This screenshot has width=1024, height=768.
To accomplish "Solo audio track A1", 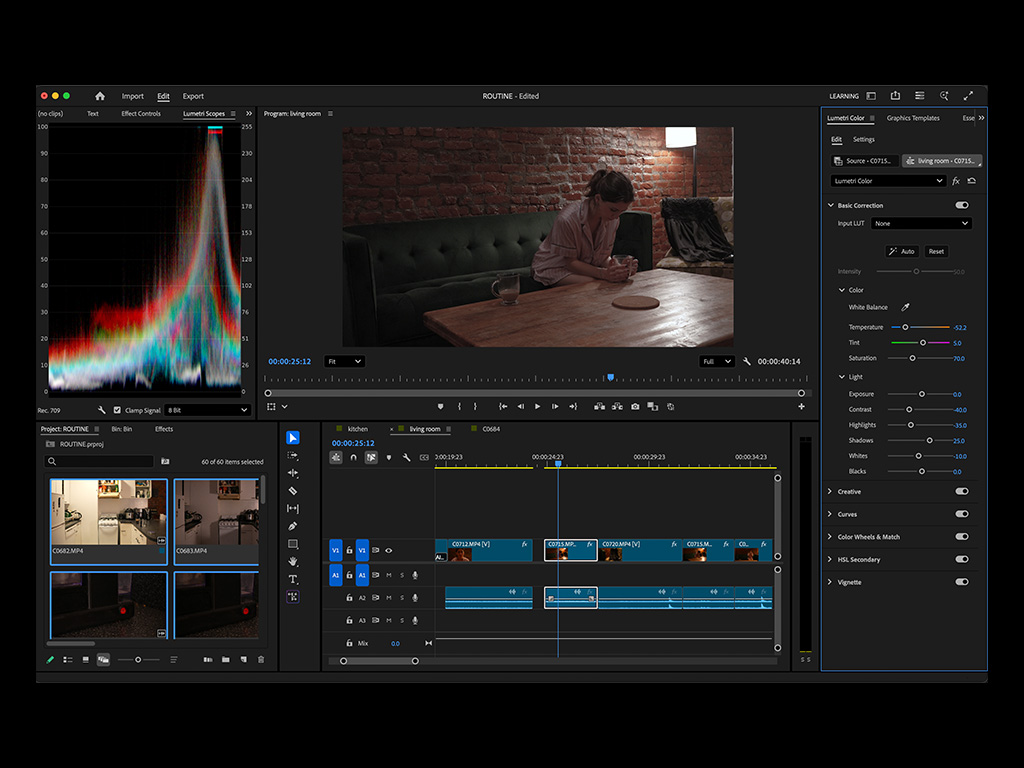I will [402, 576].
